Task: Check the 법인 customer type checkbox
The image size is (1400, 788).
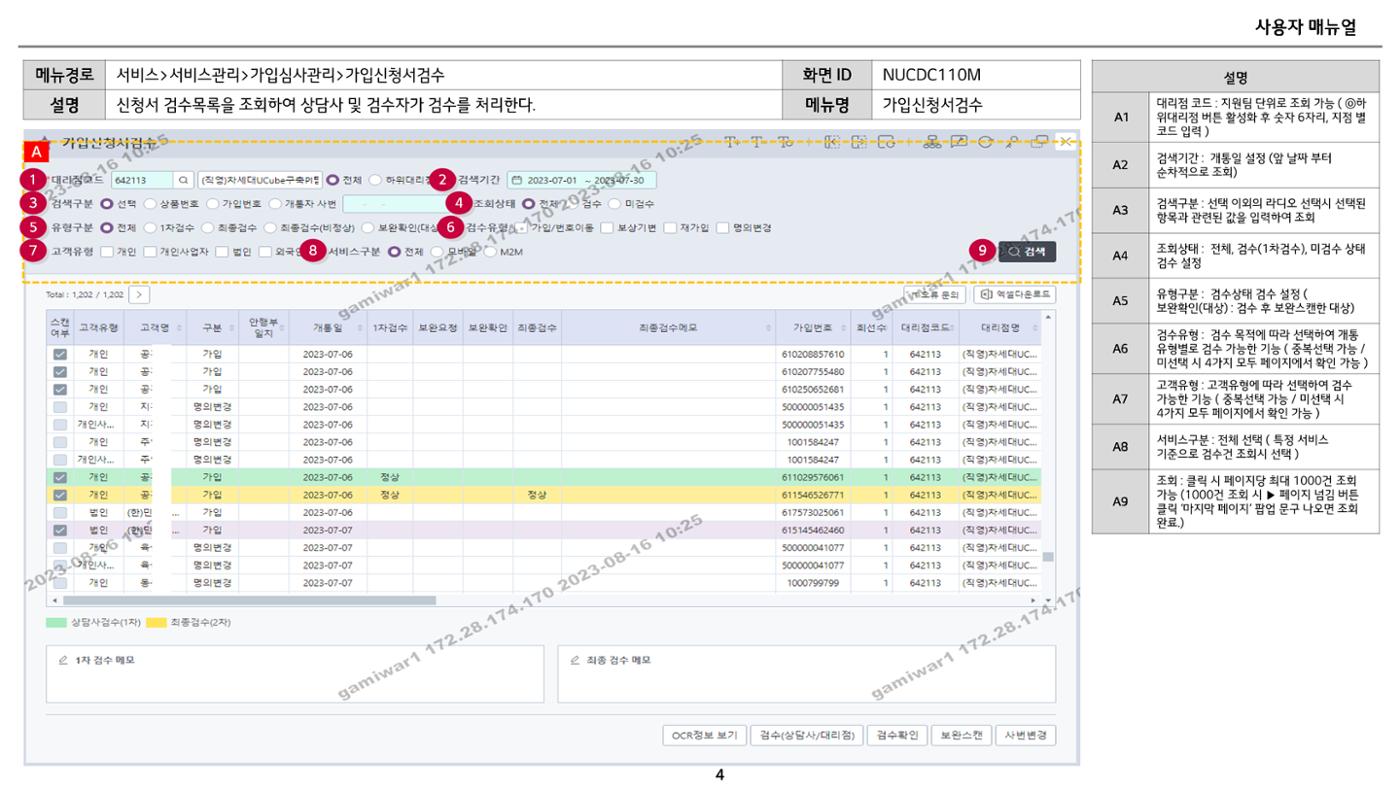Action: (x=222, y=252)
